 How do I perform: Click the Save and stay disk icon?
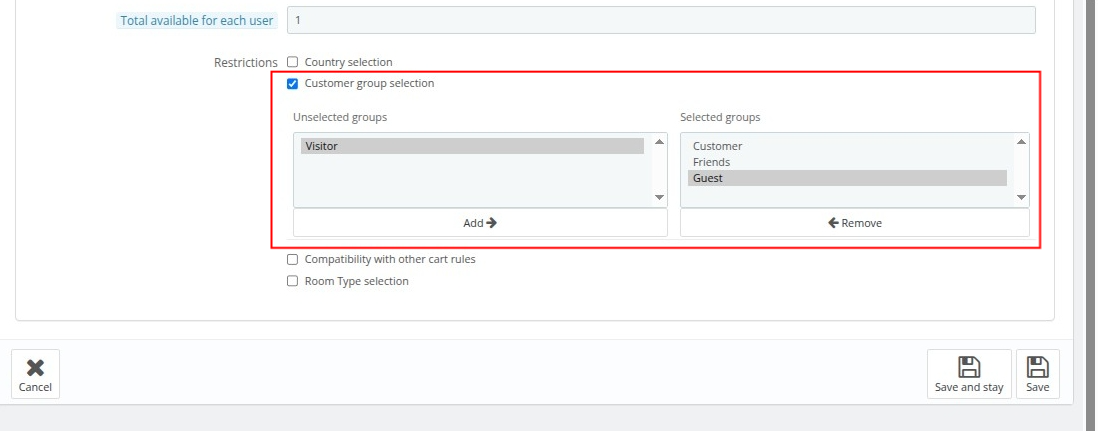click(968, 367)
